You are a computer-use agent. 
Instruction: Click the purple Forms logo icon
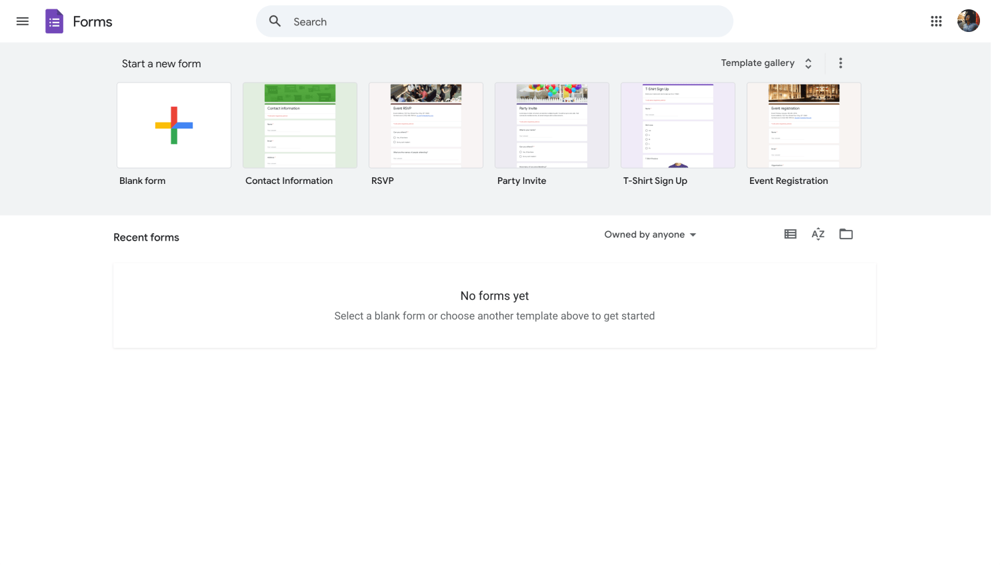click(54, 21)
